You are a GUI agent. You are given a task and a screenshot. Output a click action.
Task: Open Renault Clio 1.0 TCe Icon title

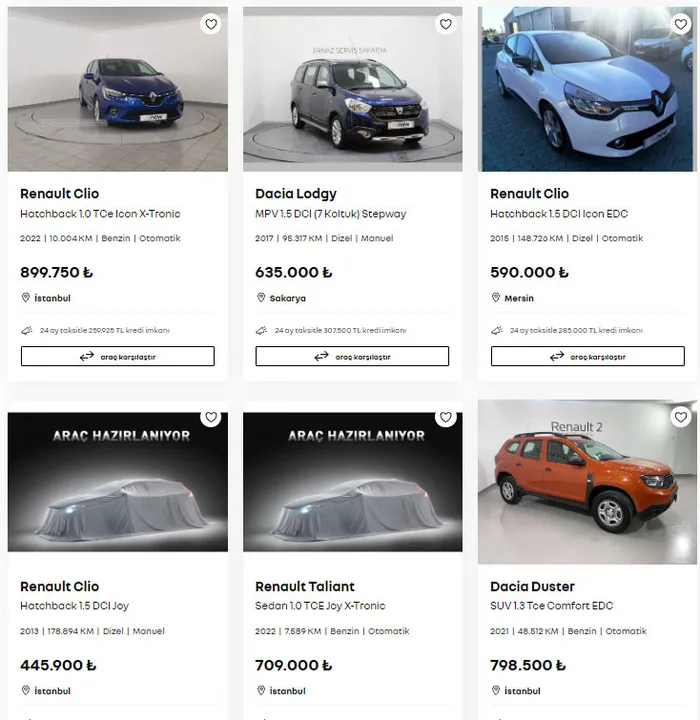60,194
